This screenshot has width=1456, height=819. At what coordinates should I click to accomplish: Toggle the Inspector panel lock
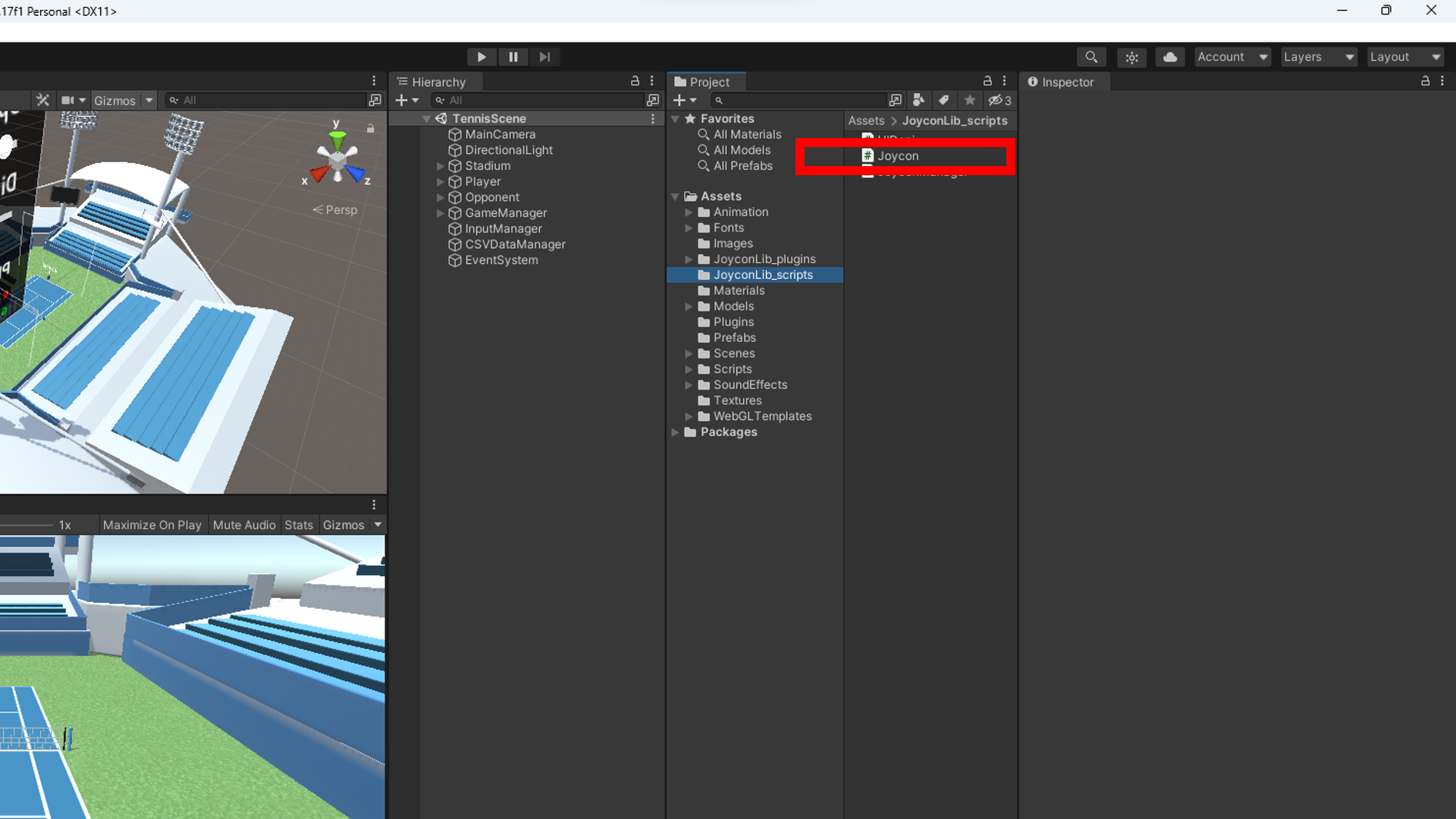pyautogui.click(x=1425, y=81)
